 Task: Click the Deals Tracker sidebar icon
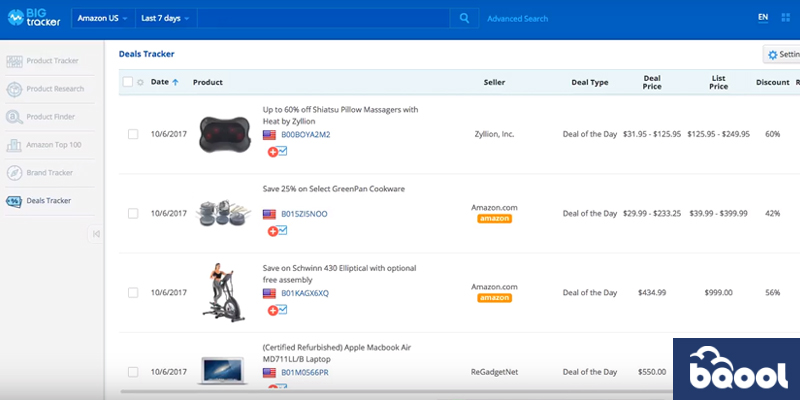tap(14, 201)
